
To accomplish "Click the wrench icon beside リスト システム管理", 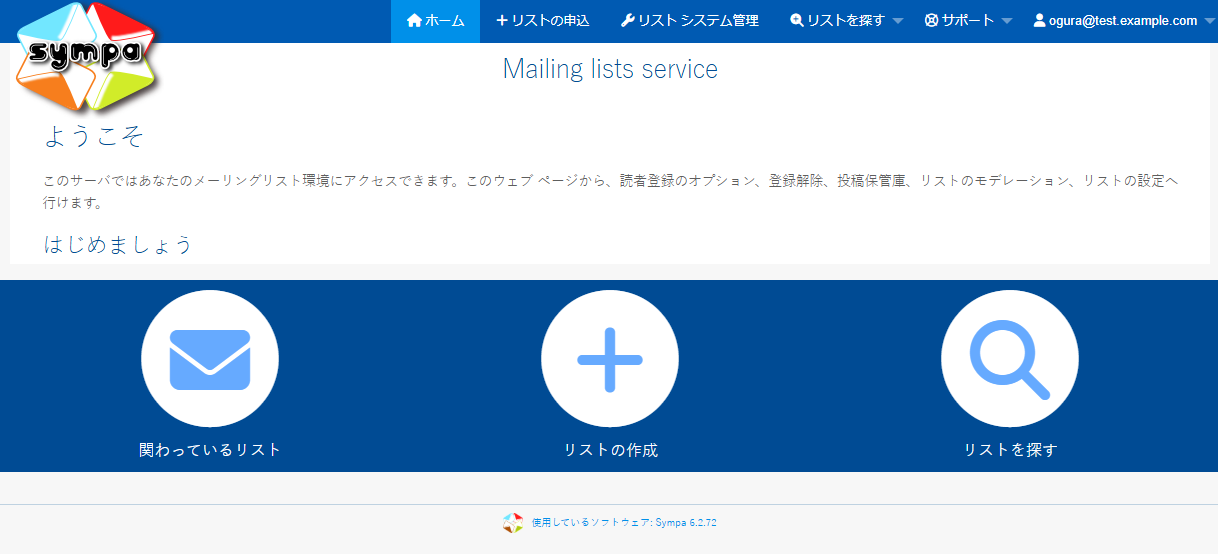I will click(x=627, y=20).
